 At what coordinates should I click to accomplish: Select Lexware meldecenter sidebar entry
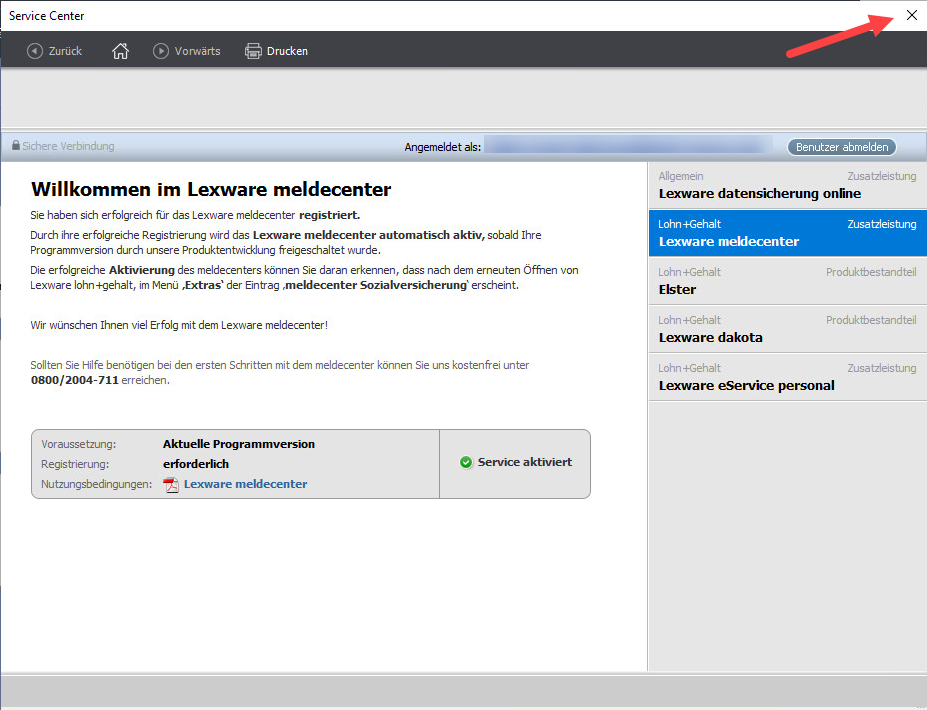click(x=787, y=233)
